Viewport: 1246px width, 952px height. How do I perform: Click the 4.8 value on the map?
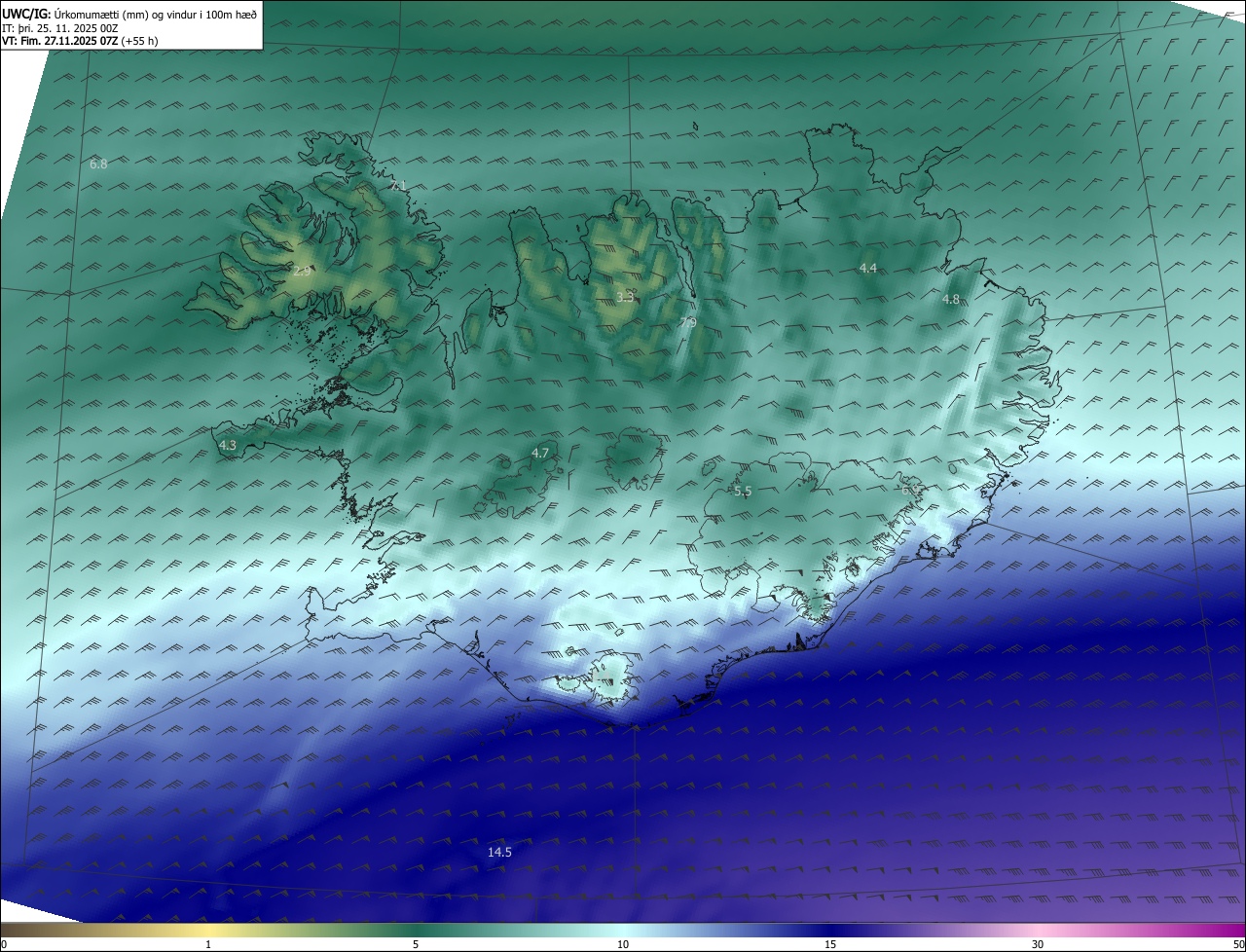tap(951, 300)
